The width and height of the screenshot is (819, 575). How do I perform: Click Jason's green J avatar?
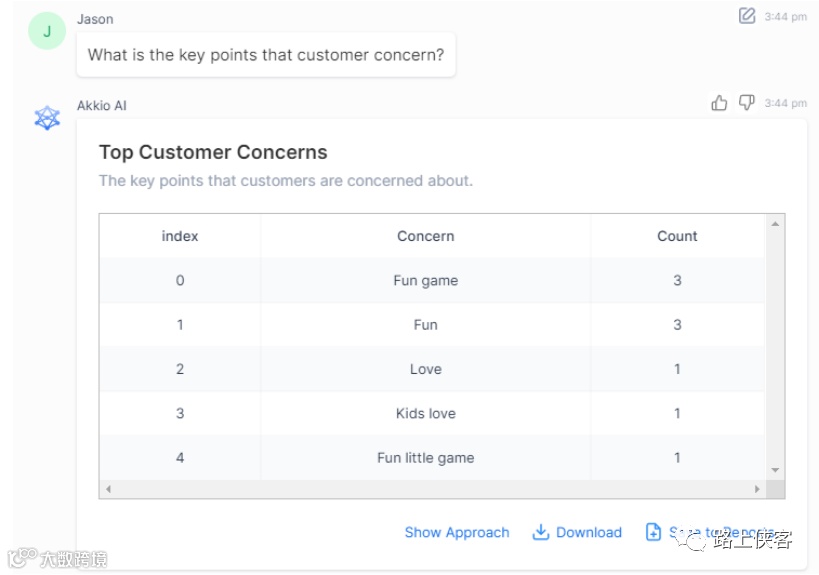tap(47, 31)
